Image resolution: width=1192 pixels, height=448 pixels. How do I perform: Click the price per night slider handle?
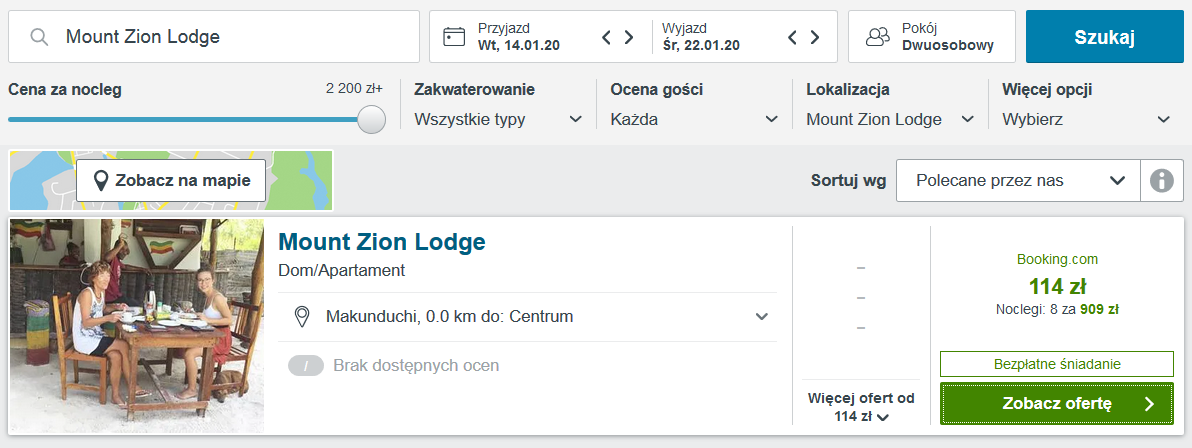point(372,119)
